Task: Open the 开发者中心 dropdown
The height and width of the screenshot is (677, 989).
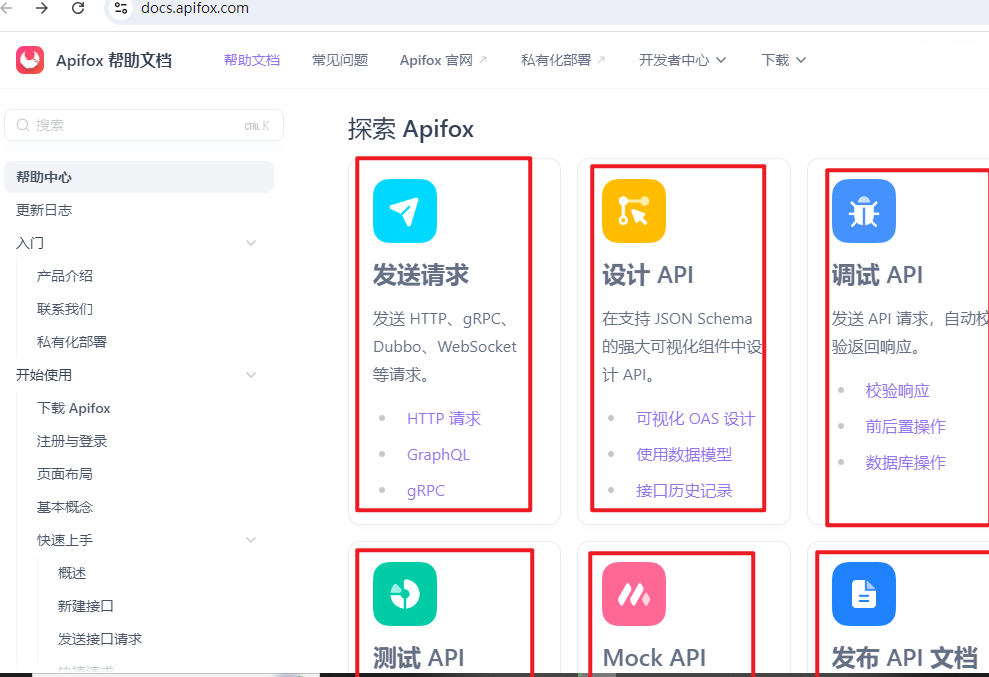Action: click(x=682, y=60)
